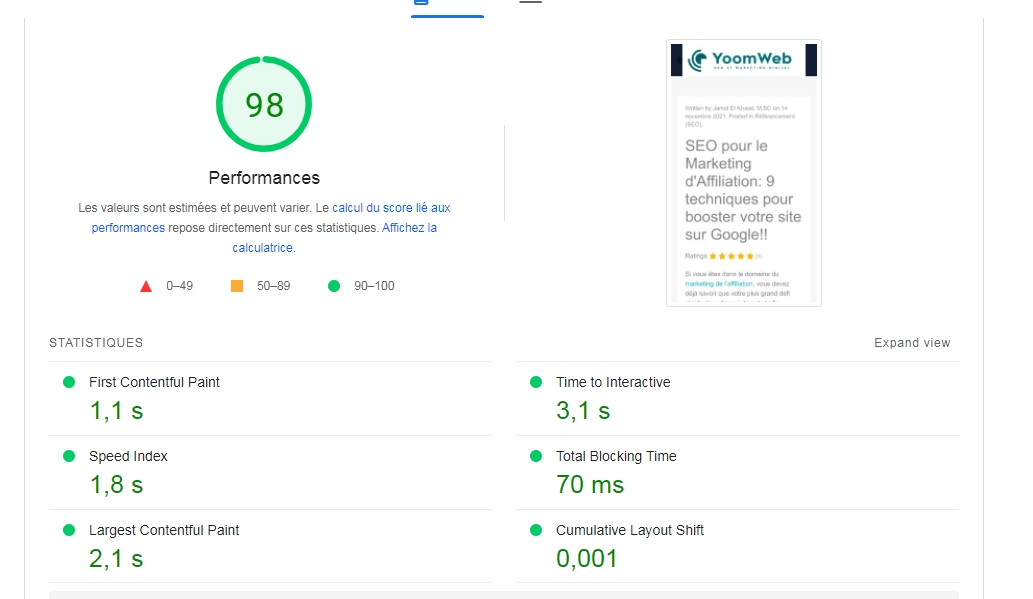Viewport: 1033px width, 599px height.
Task: Expand the statistics with Expand view
Action: tap(912, 343)
